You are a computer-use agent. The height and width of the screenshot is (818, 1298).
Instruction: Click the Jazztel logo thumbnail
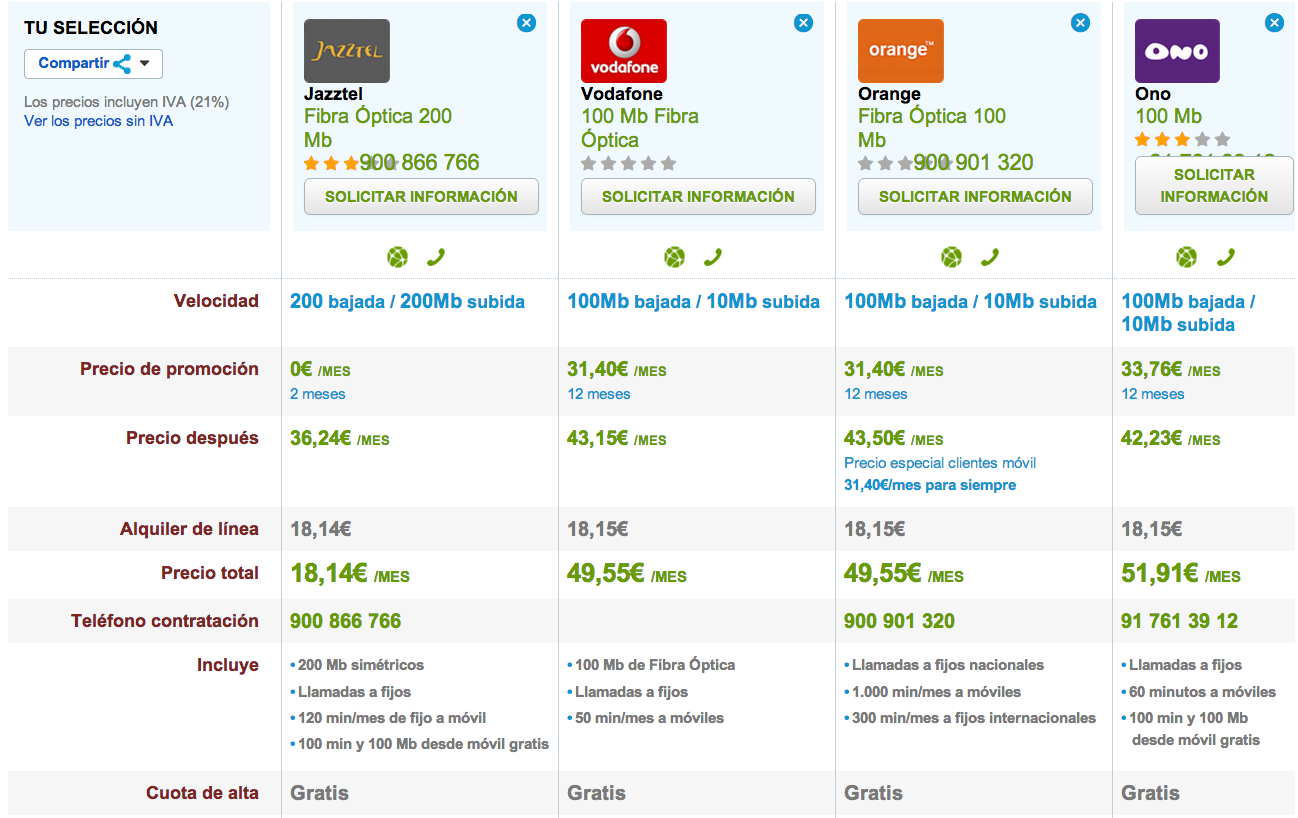346,51
